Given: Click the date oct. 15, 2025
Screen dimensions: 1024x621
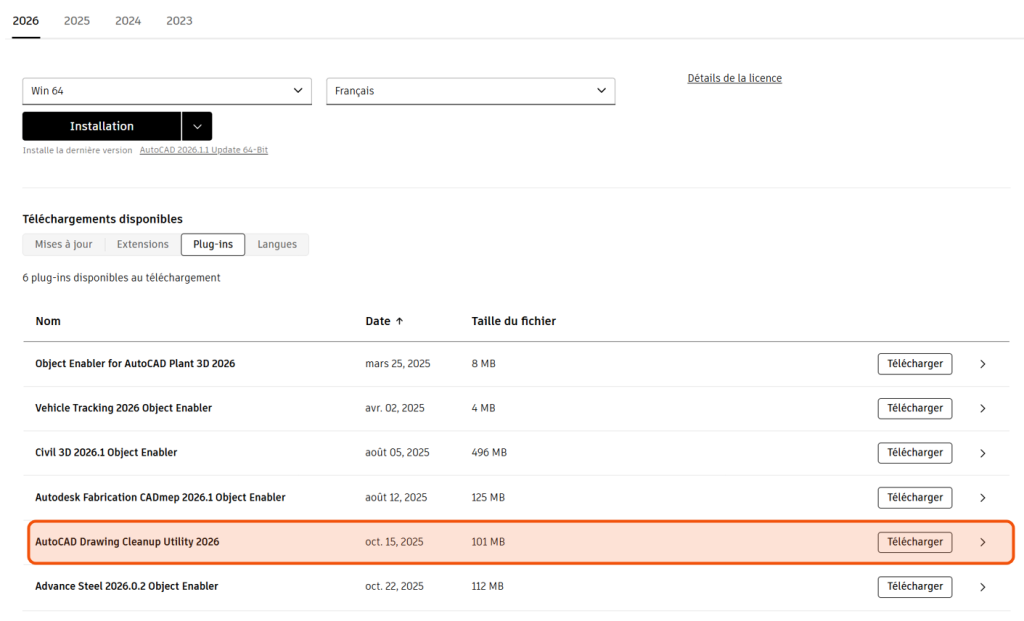Looking at the screenshot, I should tap(394, 542).
